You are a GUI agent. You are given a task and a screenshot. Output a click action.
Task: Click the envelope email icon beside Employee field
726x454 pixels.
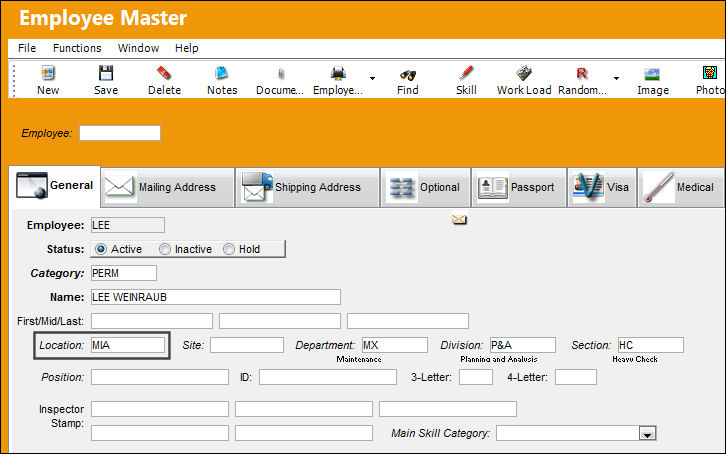coord(459,219)
